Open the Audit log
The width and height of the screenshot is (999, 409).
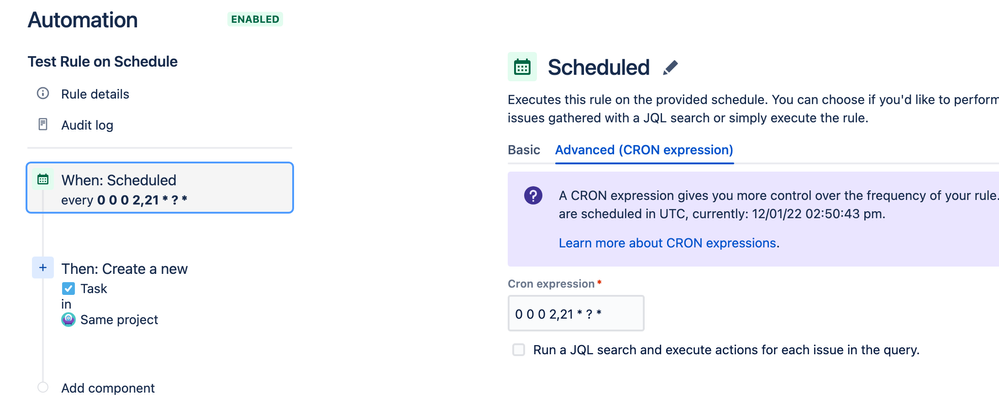pyautogui.click(x=87, y=125)
